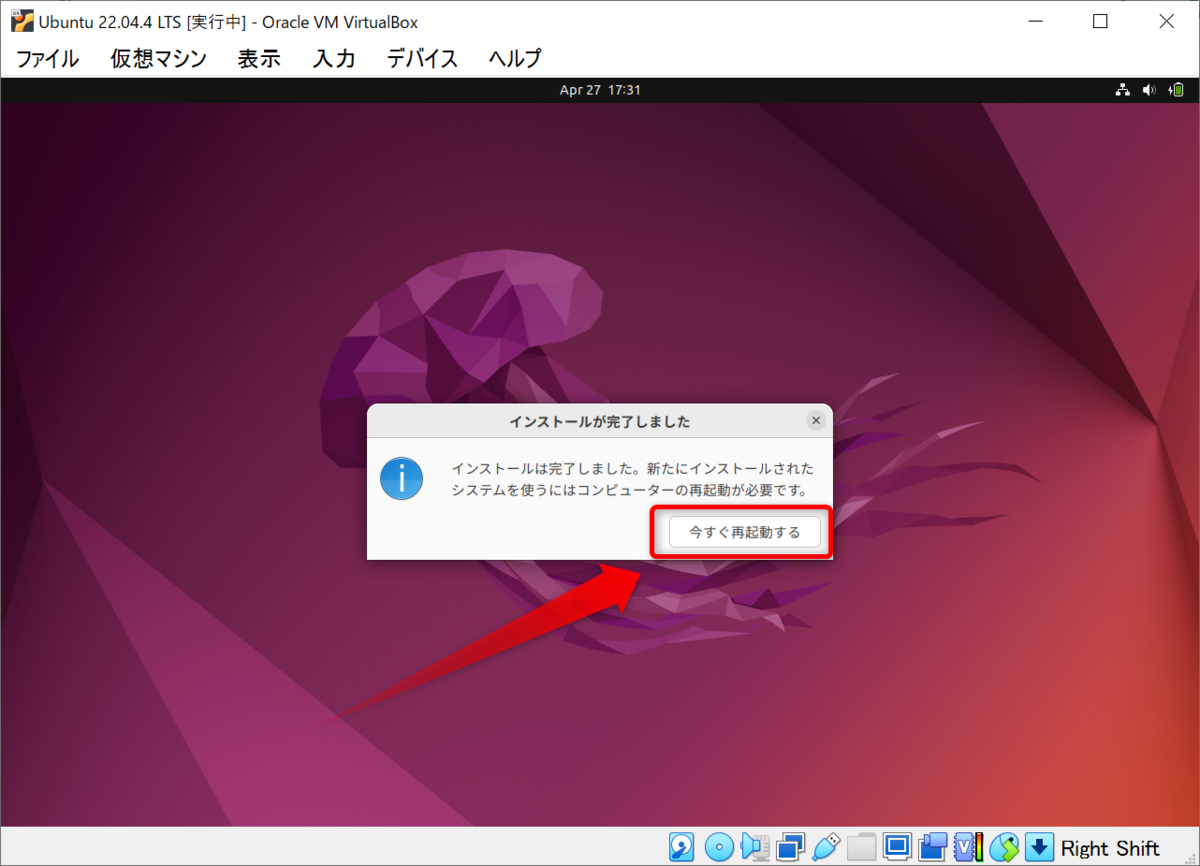The image size is (1200, 866).
Task: Open the 表示 menu
Action: [259, 59]
